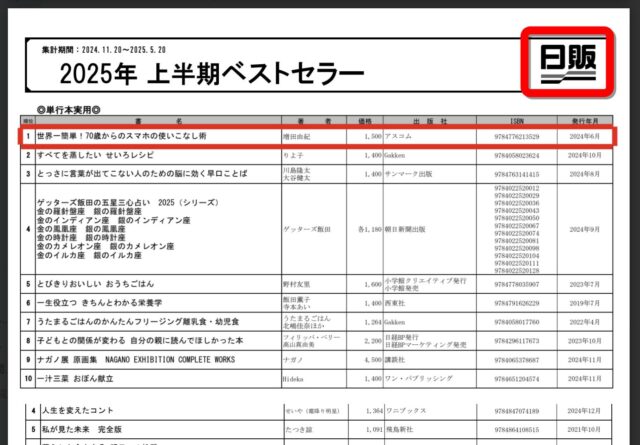Click author name 大谷健太
640x445 pixels.
296,178
